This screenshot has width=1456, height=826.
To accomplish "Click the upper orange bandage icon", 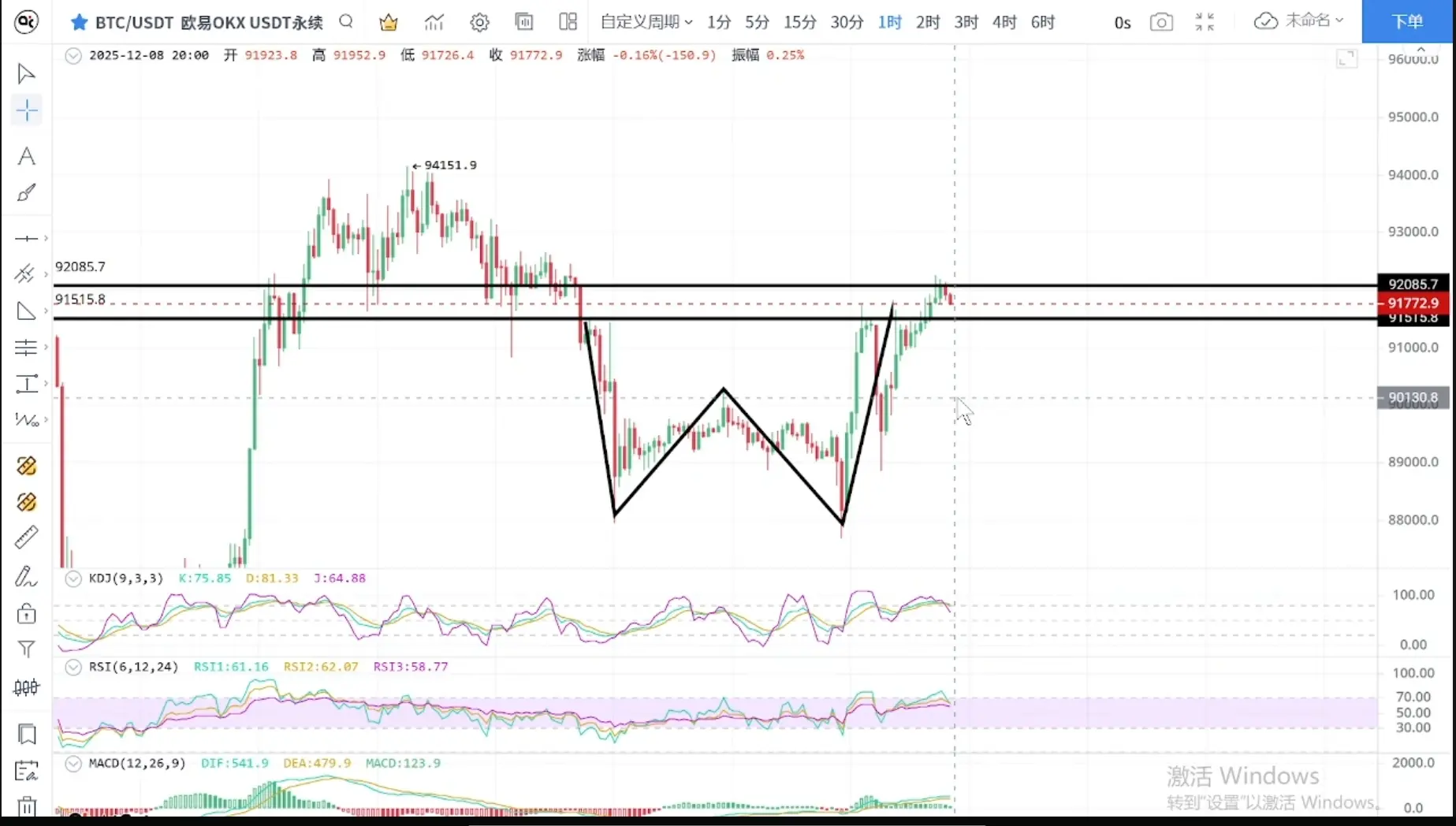I will (26, 466).
